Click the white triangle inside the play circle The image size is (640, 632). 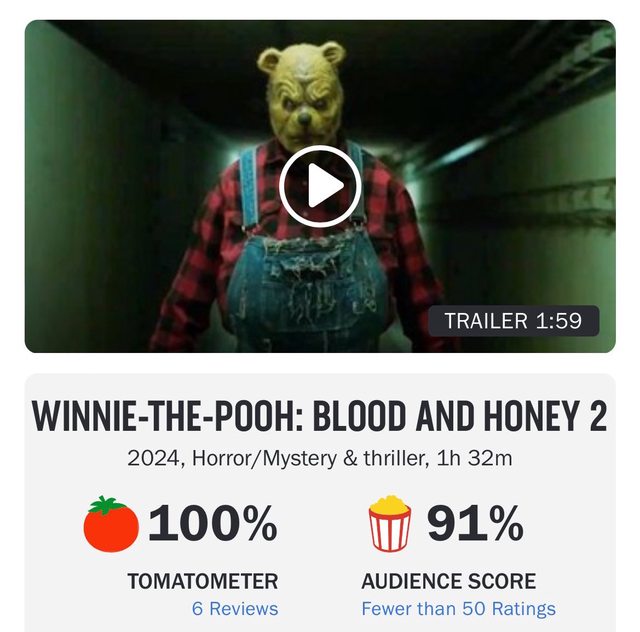point(324,185)
